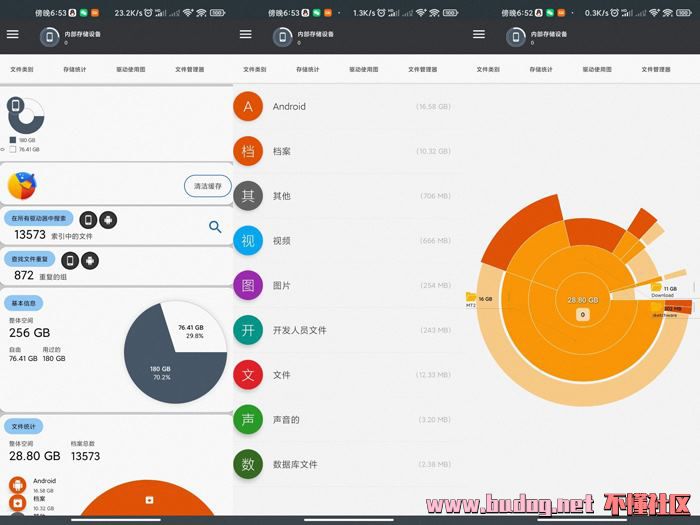The height and width of the screenshot is (525, 700).
Task: Switch to 文件类别 tab on left screen
Action: tap(21, 69)
